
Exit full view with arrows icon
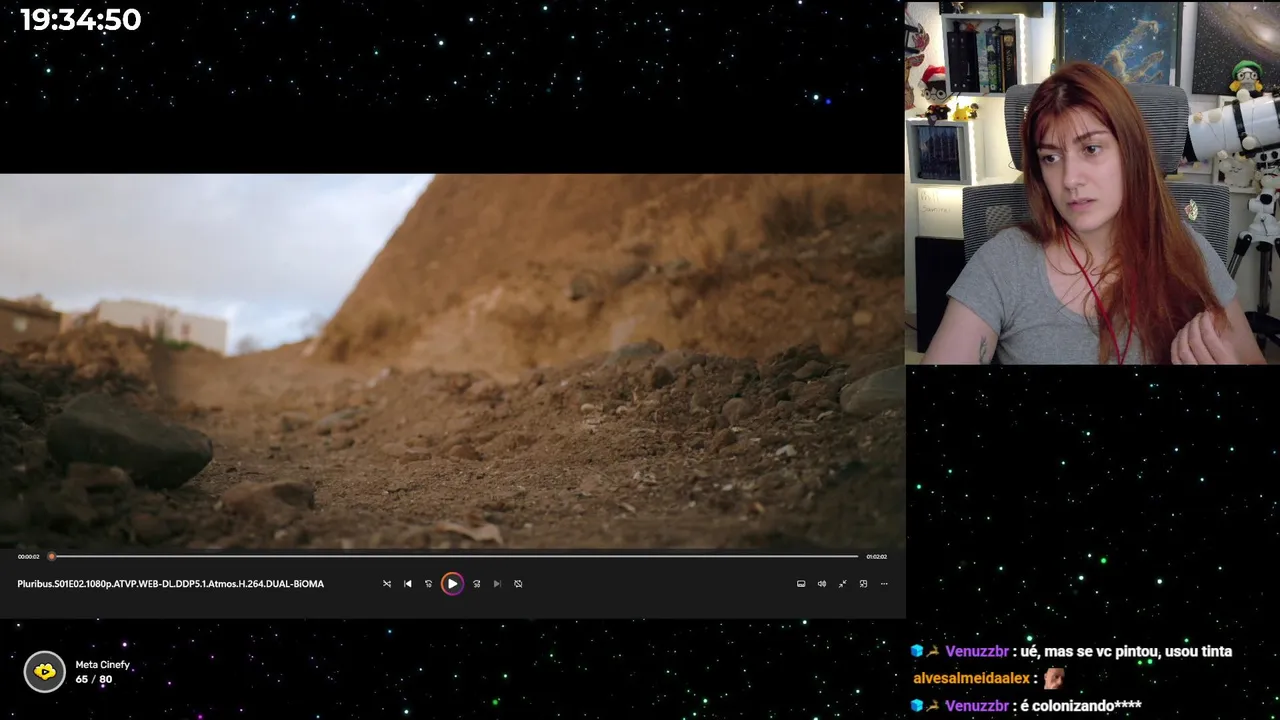click(x=842, y=584)
